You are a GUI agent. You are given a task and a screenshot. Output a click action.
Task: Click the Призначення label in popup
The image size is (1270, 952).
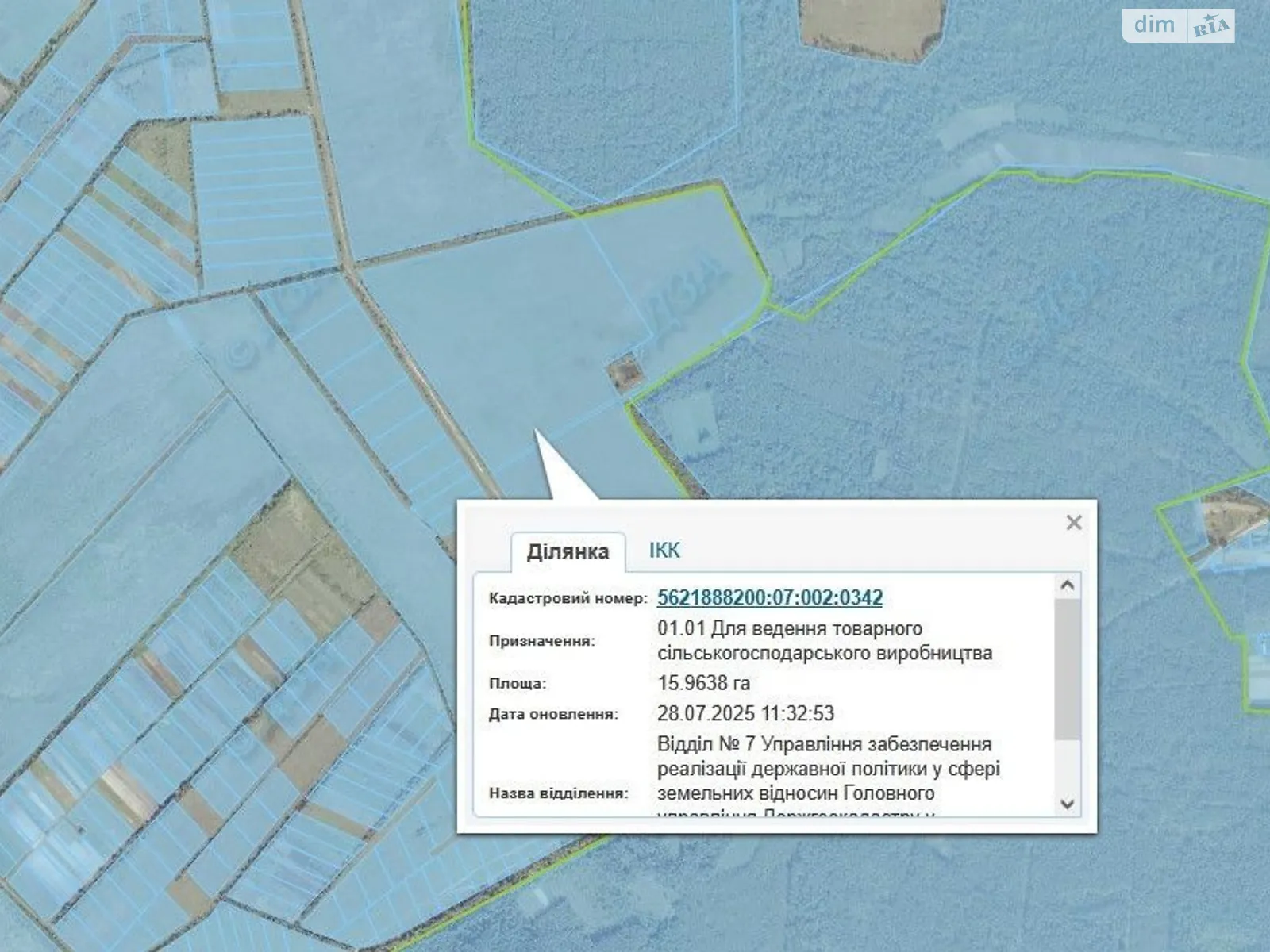541,641
